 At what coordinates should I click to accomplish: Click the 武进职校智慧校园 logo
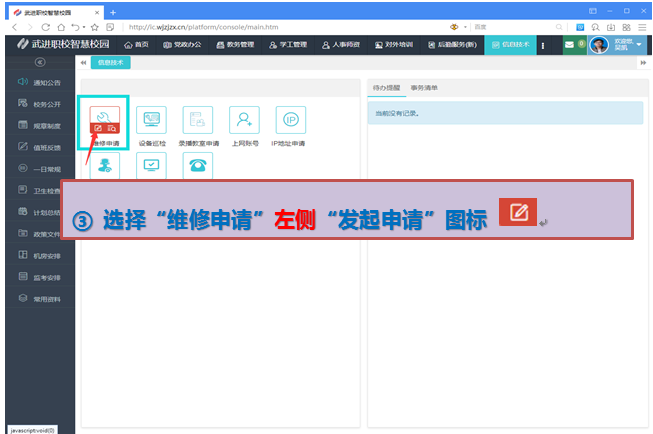coord(63,44)
